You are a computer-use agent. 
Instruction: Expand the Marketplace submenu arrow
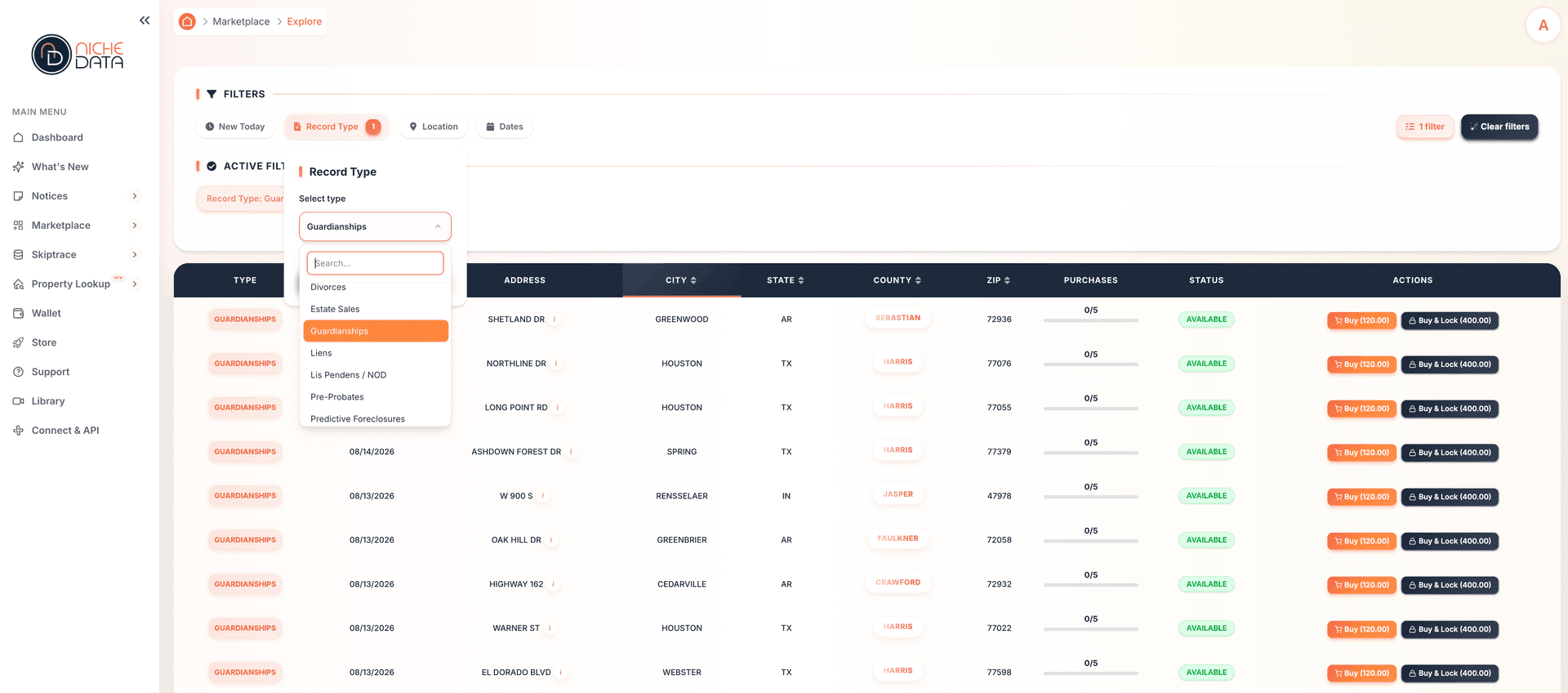[x=135, y=226]
